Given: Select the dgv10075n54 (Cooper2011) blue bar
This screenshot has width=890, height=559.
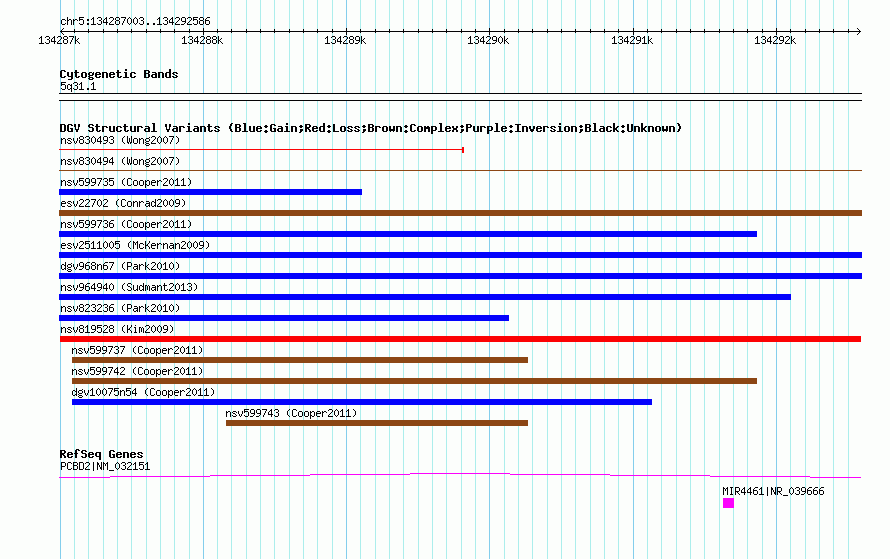Looking at the screenshot, I should pyautogui.click(x=362, y=402).
